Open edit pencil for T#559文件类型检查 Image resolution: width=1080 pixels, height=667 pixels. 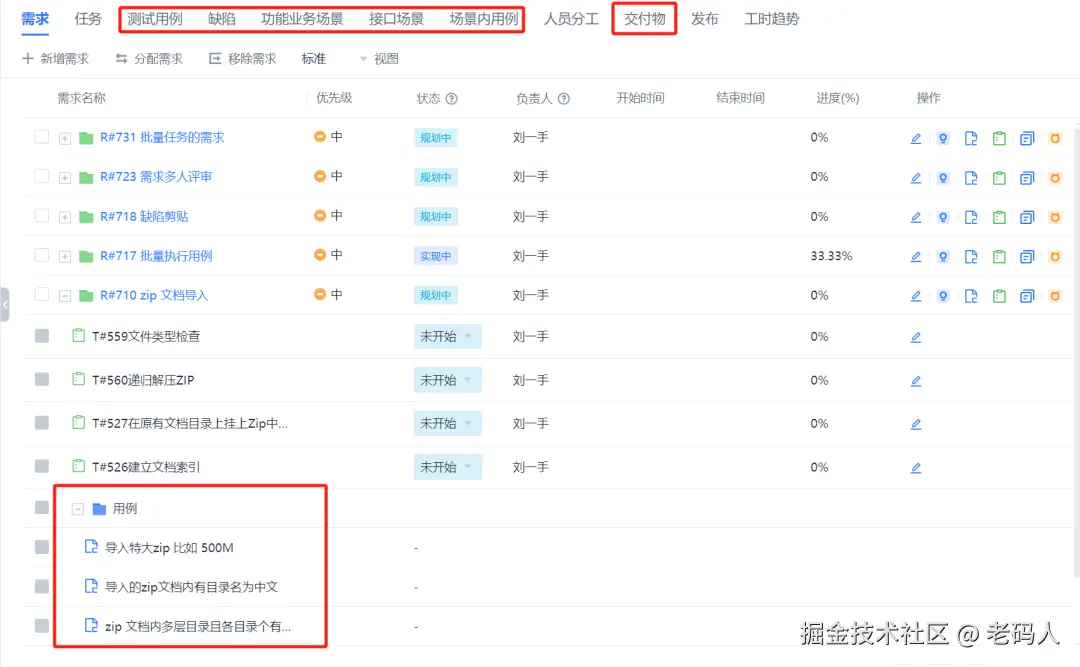[916, 337]
